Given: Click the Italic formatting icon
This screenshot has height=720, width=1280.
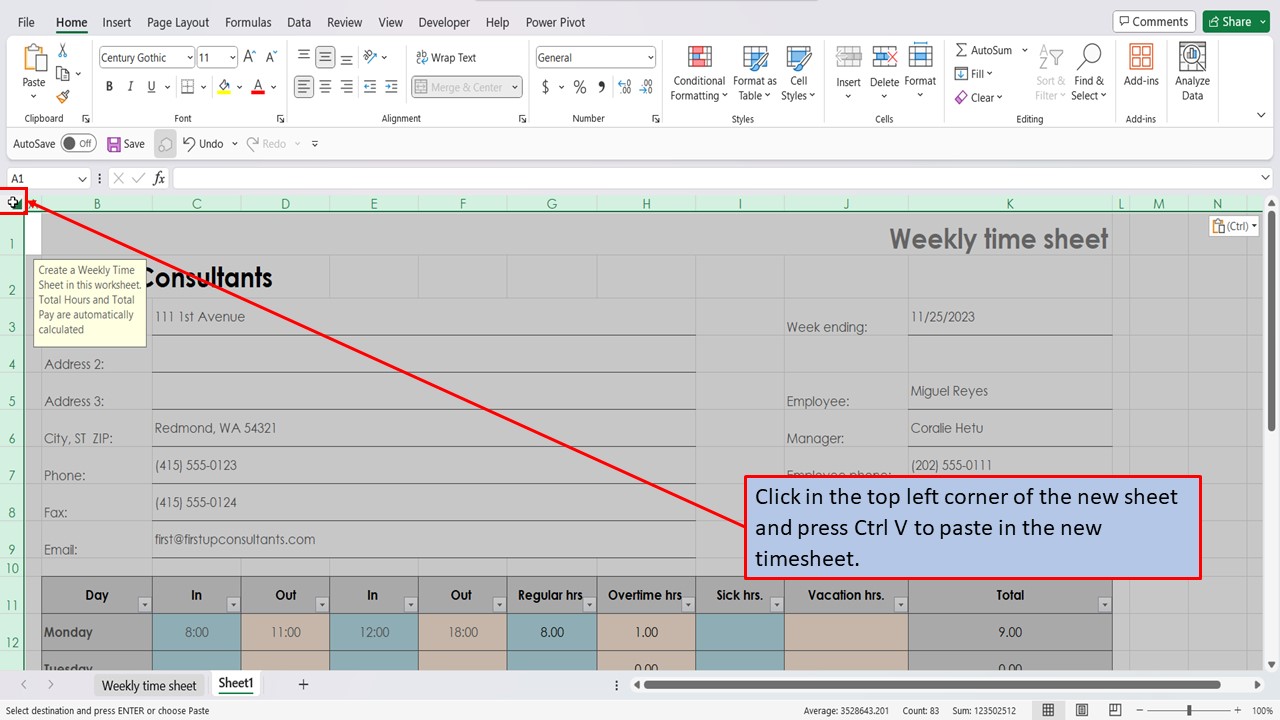Looking at the screenshot, I should pyautogui.click(x=130, y=86).
